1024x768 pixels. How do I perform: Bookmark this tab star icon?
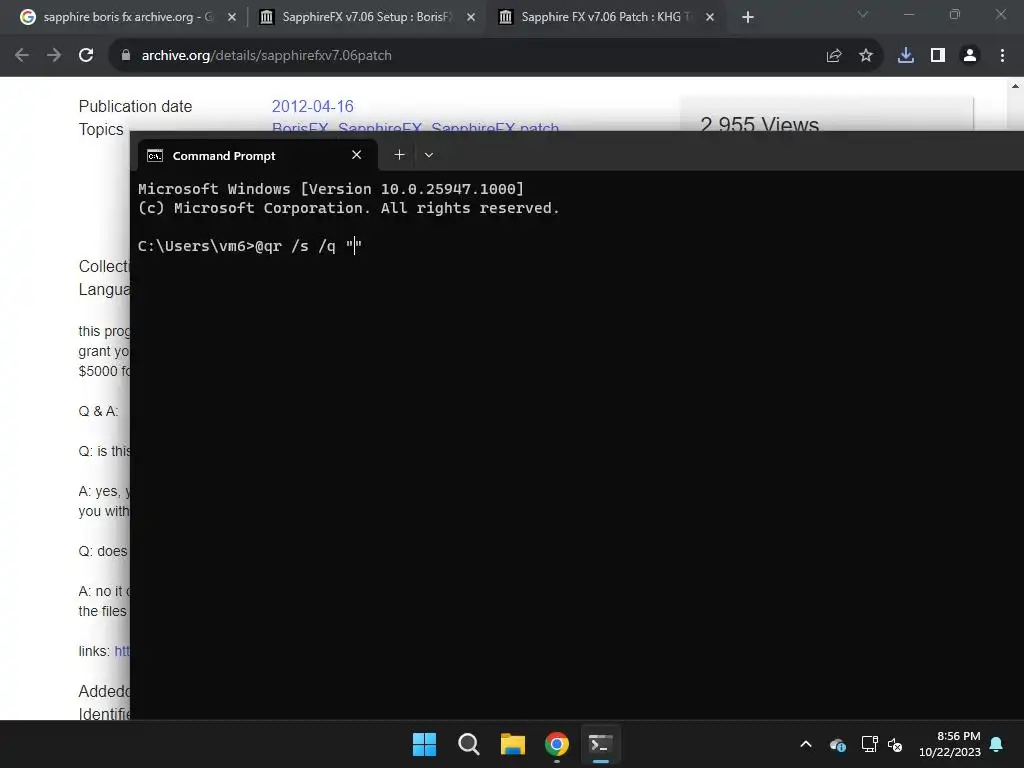coord(866,56)
